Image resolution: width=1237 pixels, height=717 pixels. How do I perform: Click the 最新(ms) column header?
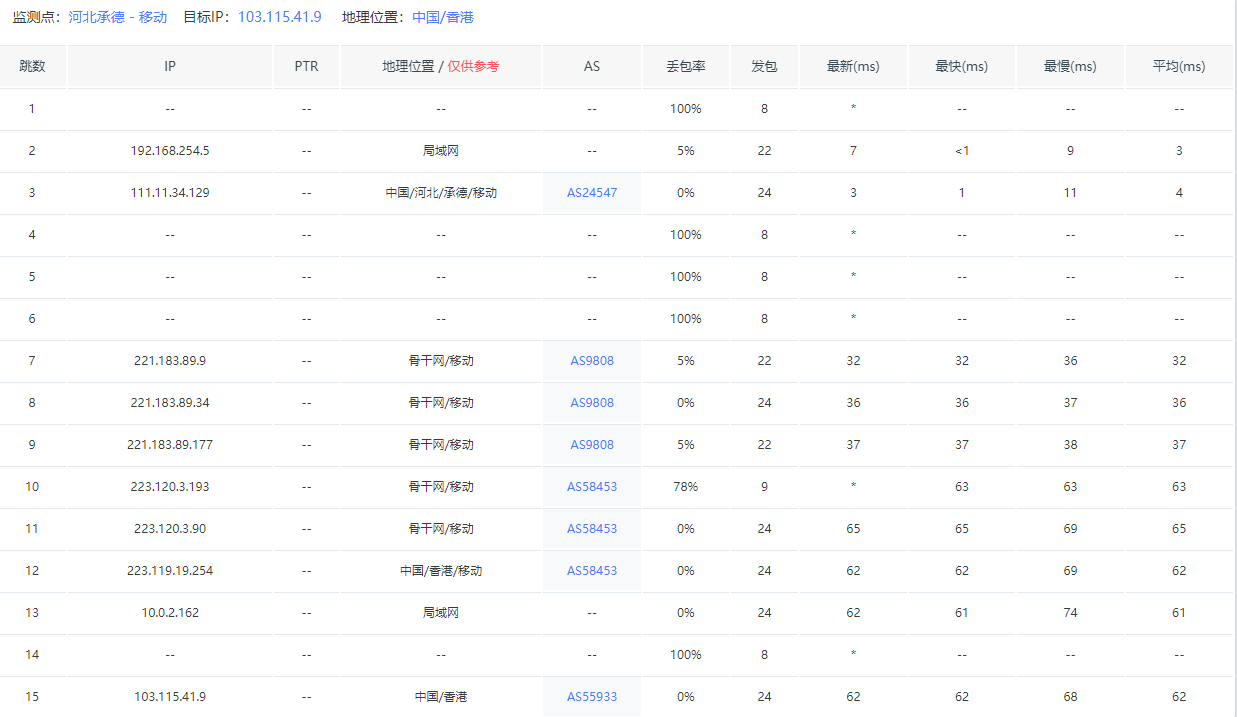853,67
